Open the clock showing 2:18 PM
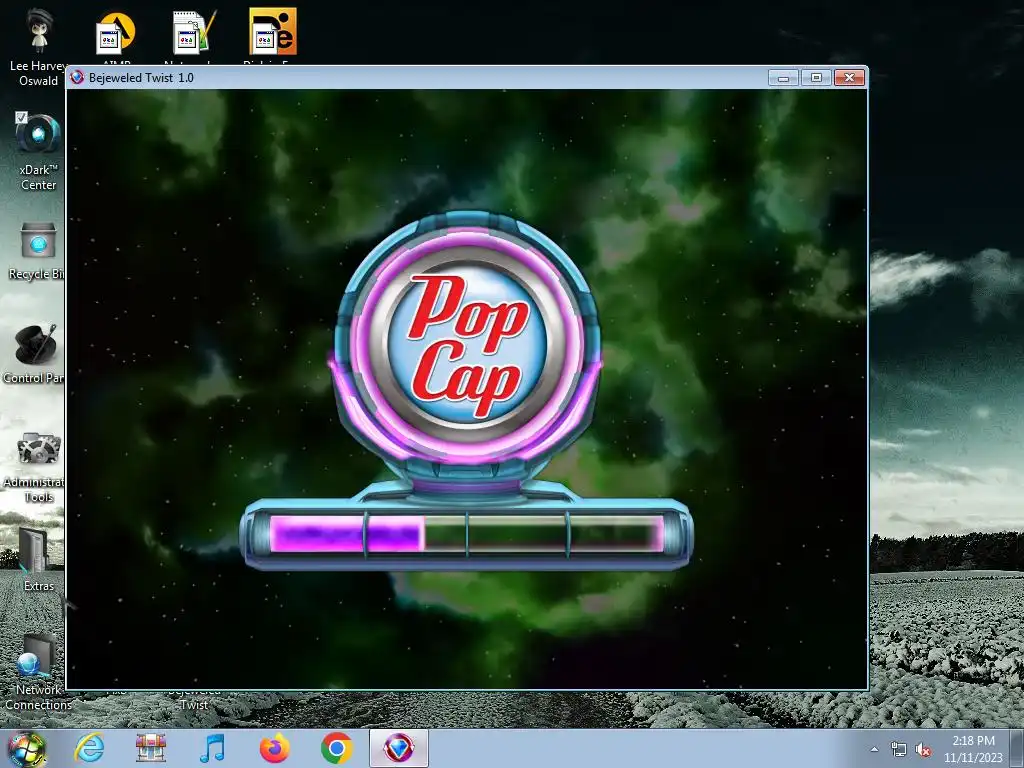 tap(973, 749)
